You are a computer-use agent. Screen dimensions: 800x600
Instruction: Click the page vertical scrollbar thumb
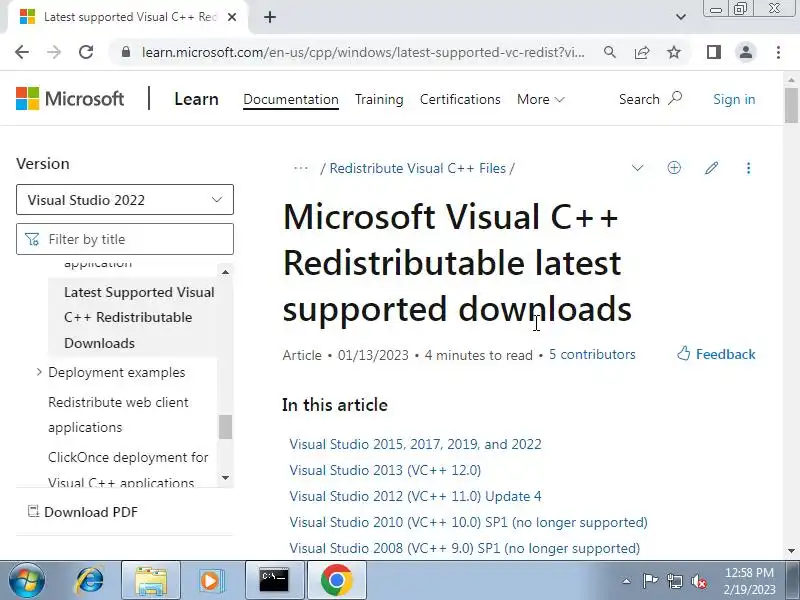pyautogui.click(x=791, y=105)
